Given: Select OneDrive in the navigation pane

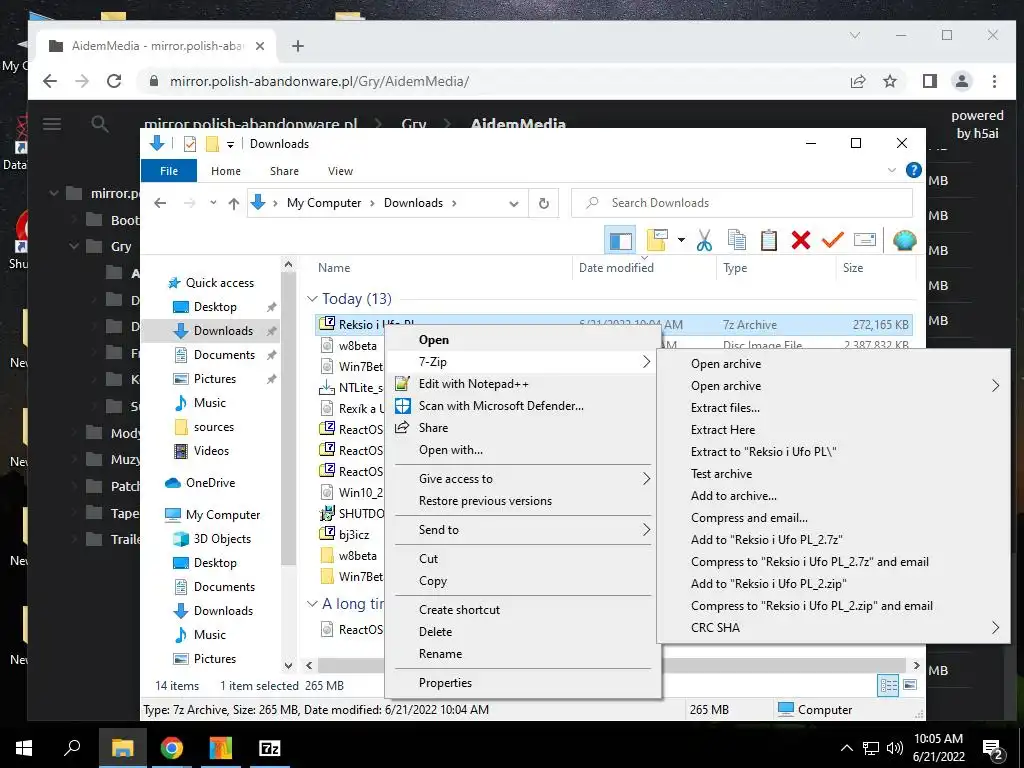Looking at the screenshot, I should coord(200,483).
